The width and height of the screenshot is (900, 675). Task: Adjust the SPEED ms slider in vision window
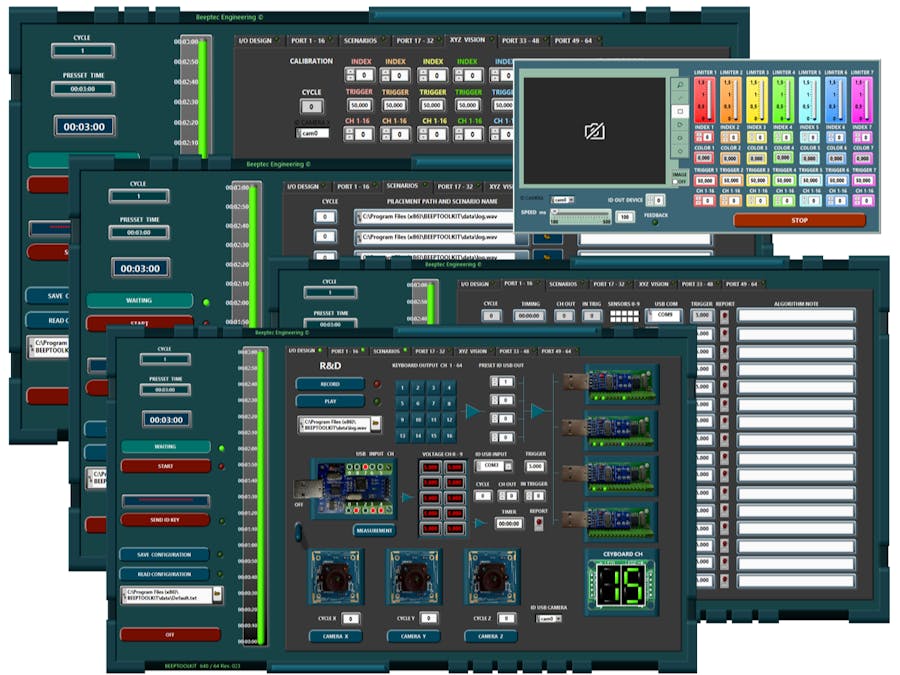pyautogui.click(x=580, y=216)
